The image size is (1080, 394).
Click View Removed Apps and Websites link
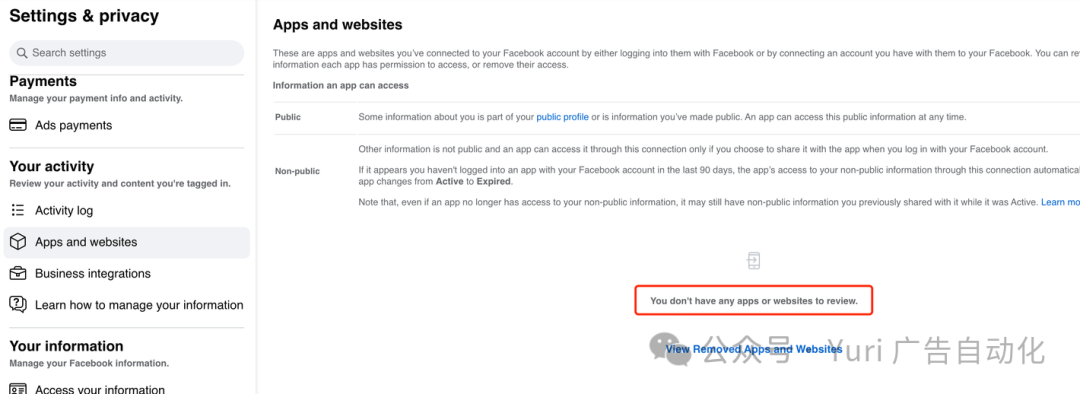754,349
